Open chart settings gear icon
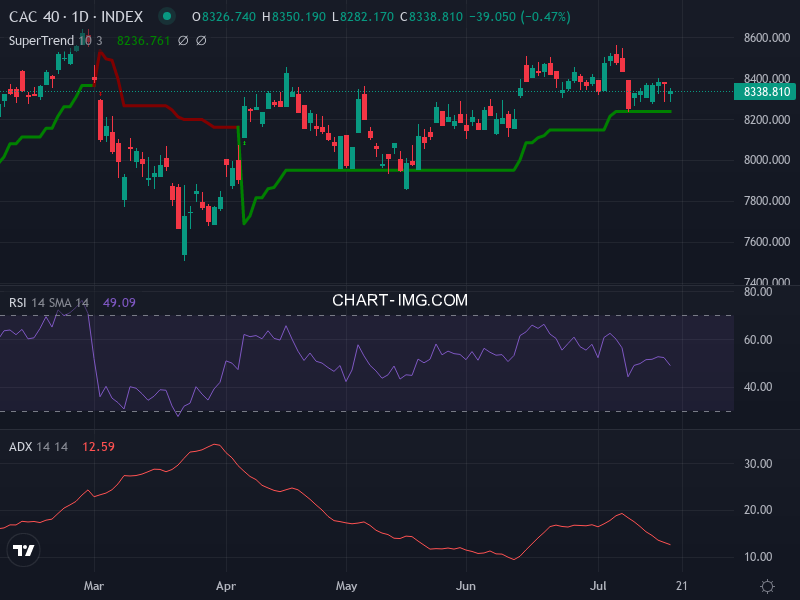This screenshot has width=800, height=600. [767, 586]
